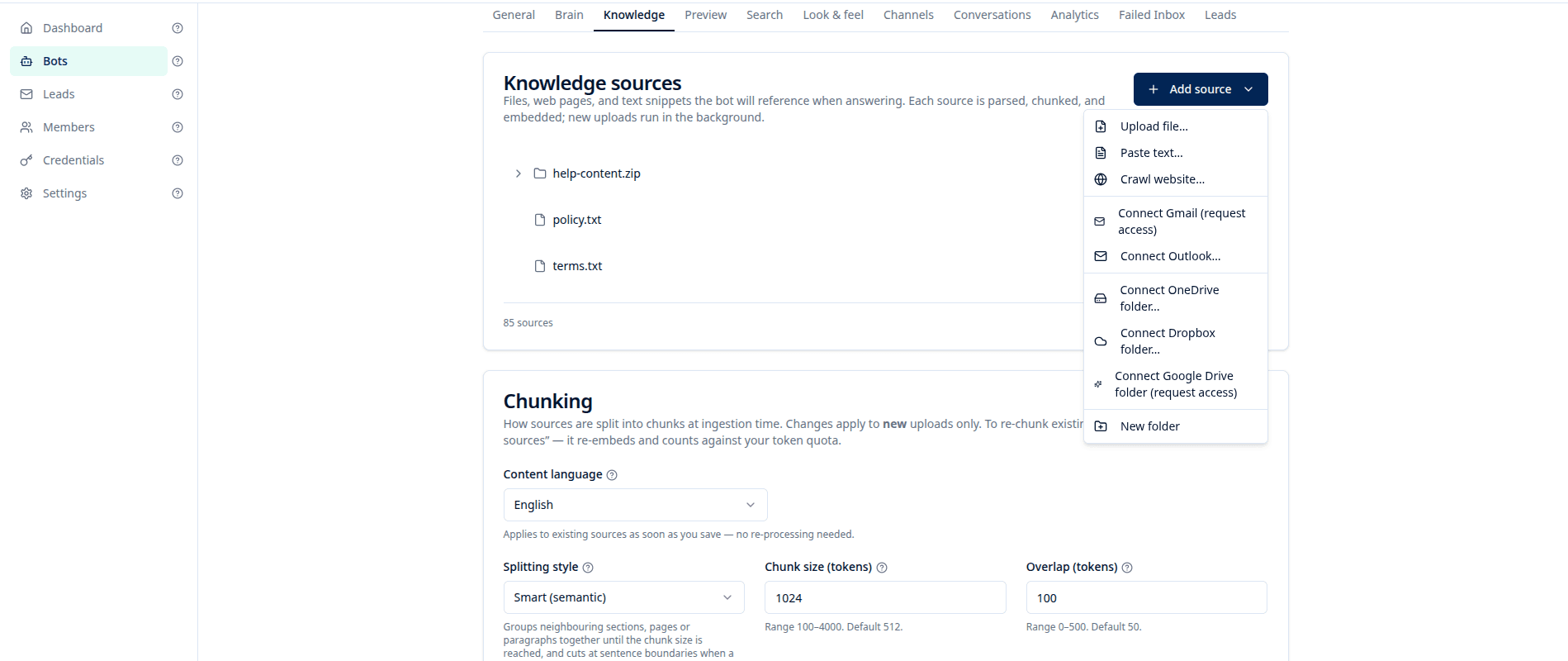Open Settings from the sidebar

coord(88,193)
